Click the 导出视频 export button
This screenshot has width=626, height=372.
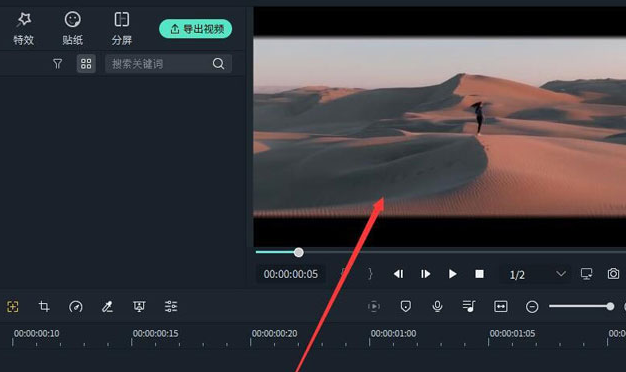196,29
